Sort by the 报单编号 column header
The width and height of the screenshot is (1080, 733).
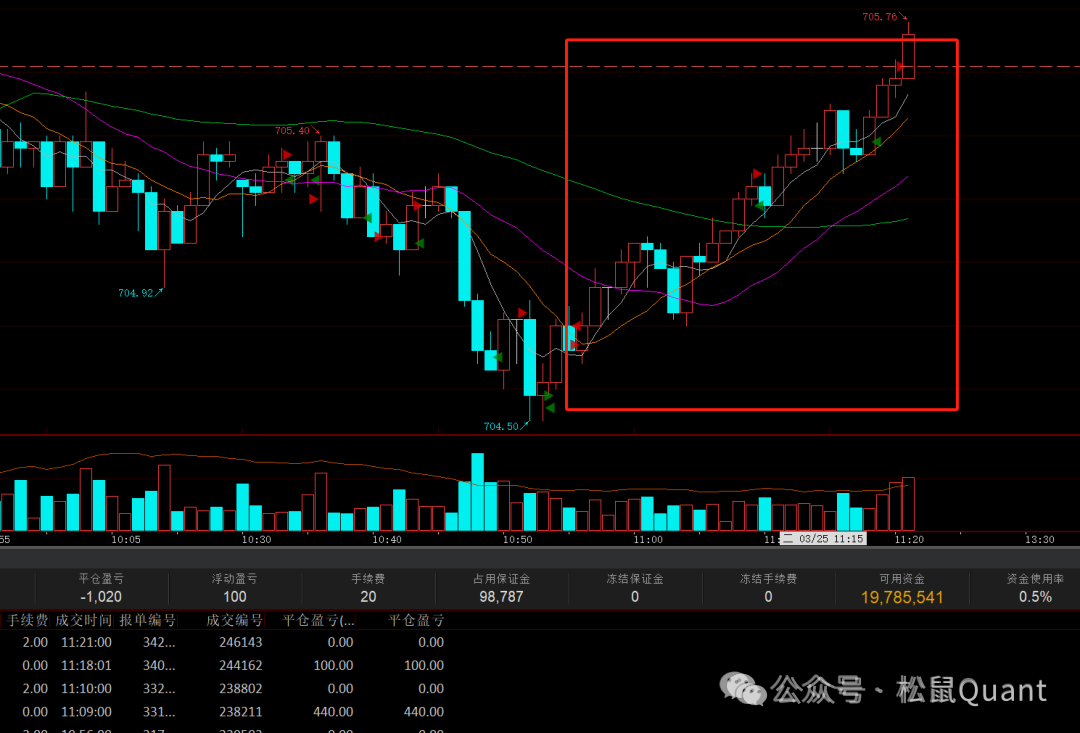[x=147, y=620]
